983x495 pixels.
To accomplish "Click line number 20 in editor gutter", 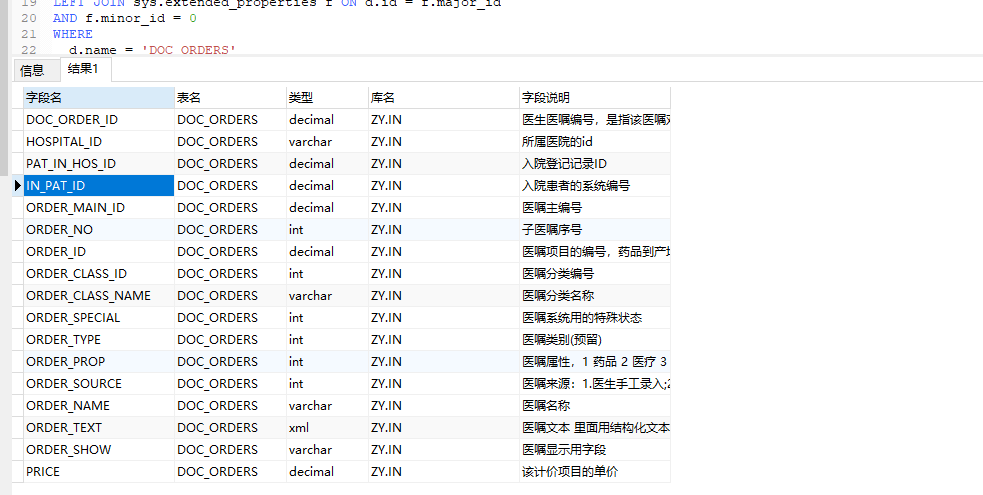I will pos(29,18).
